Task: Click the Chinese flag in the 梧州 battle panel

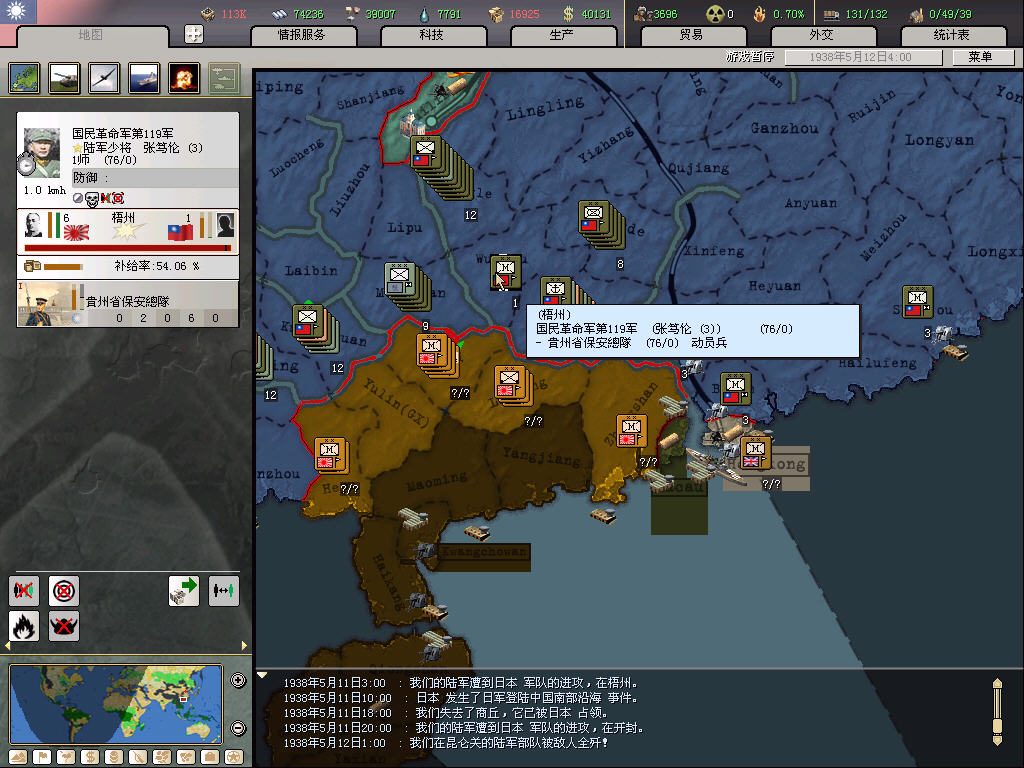Action: click(180, 232)
